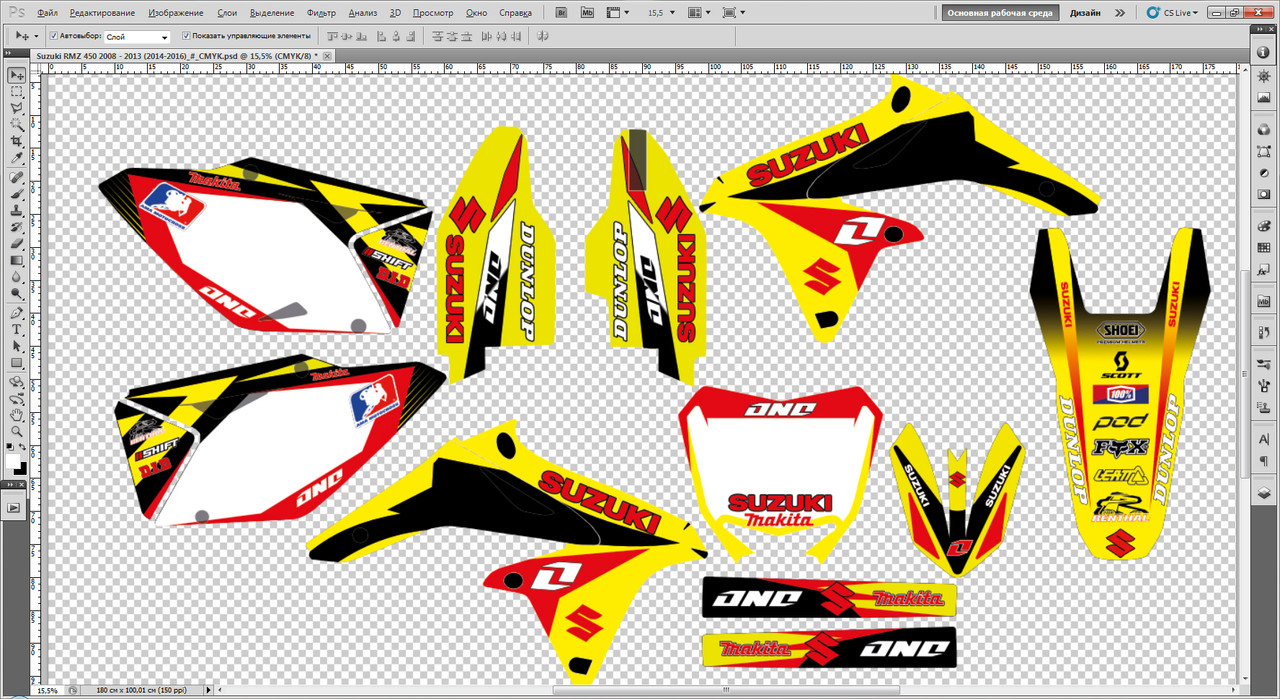Select the Polygonal Lasso tool
The width and height of the screenshot is (1280, 699).
tap(17, 109)
